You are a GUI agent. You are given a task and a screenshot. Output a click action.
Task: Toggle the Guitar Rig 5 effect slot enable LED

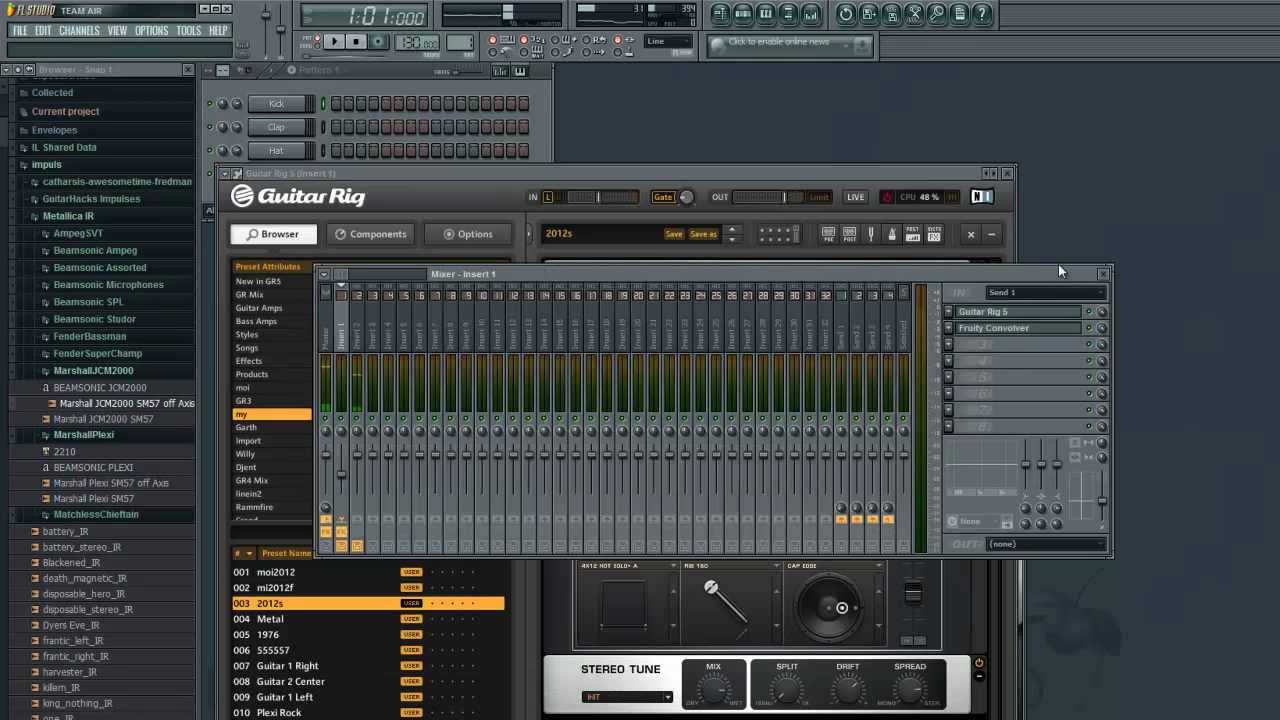(1089, 312)
